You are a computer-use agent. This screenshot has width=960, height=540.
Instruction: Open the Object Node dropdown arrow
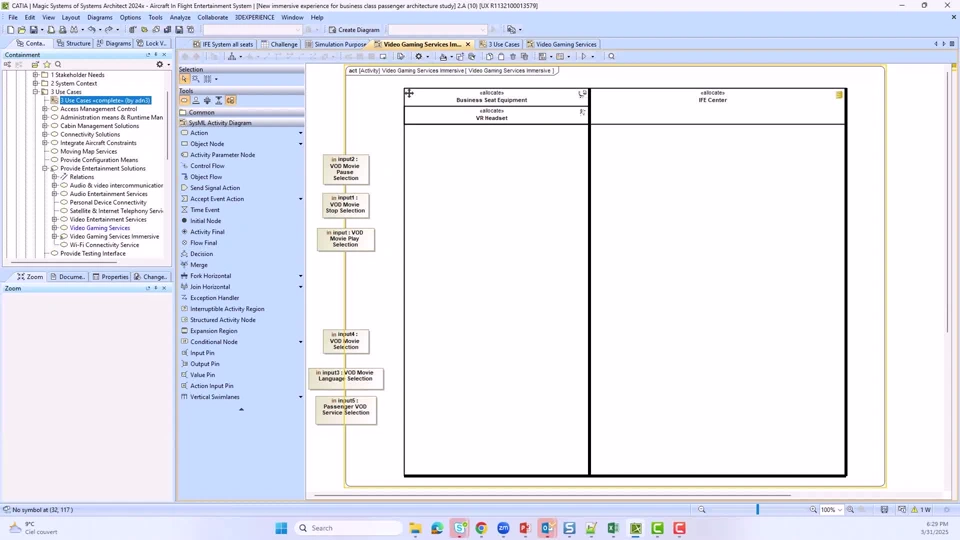click(x=300, y=144)
